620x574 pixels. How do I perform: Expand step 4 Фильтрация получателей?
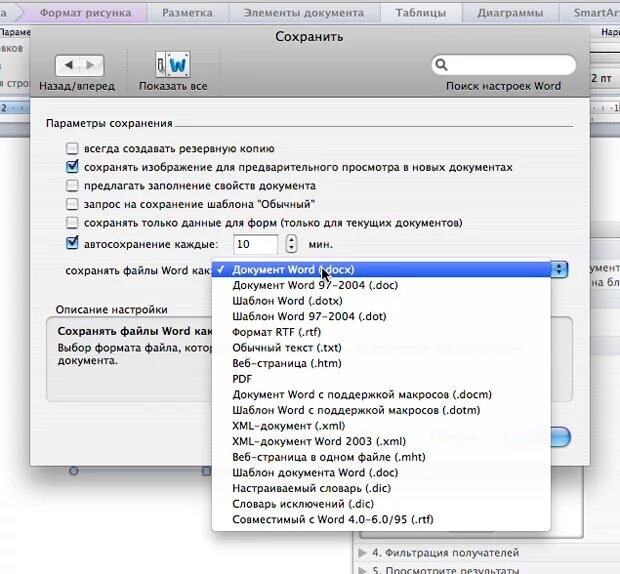click(362, 553)
